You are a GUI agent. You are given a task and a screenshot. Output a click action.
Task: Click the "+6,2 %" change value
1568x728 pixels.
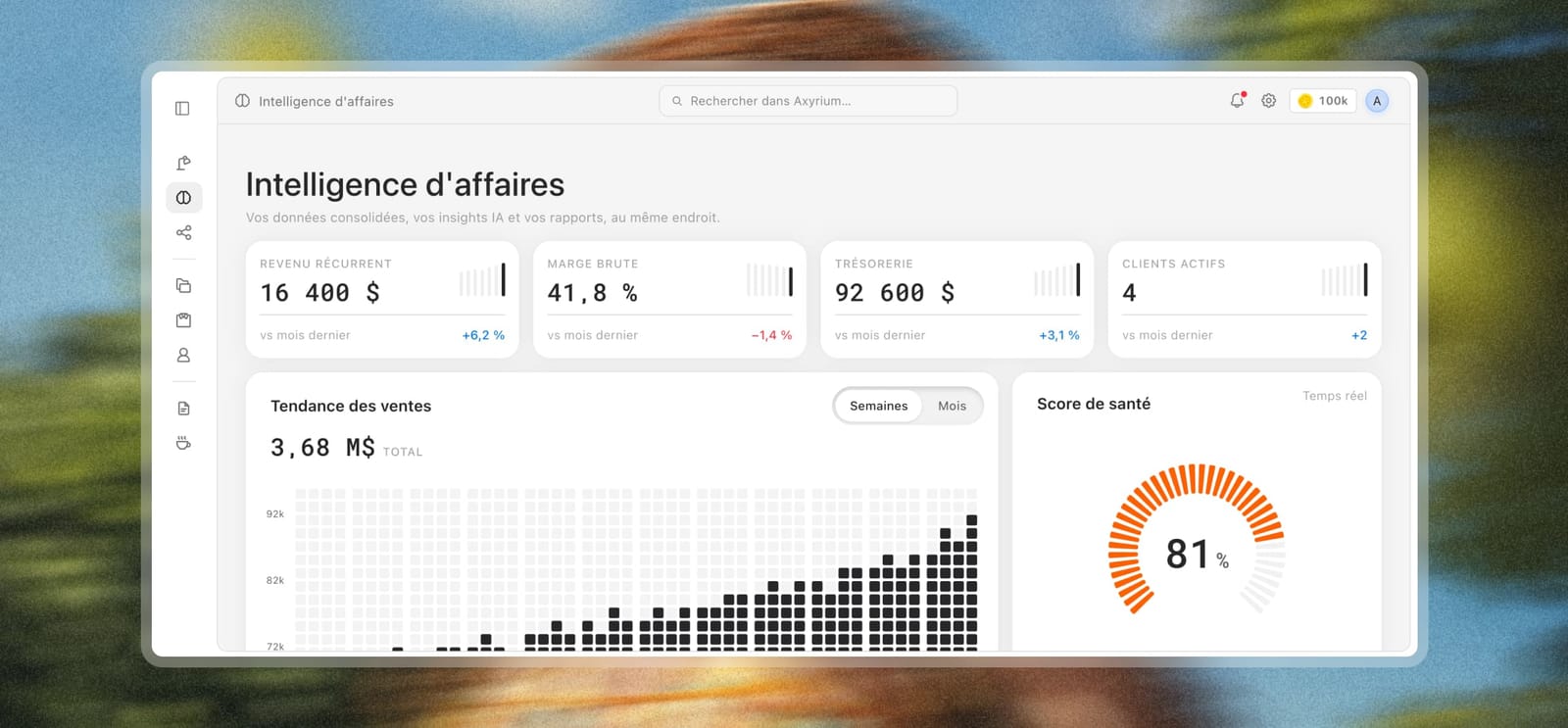tap(483, 335)
